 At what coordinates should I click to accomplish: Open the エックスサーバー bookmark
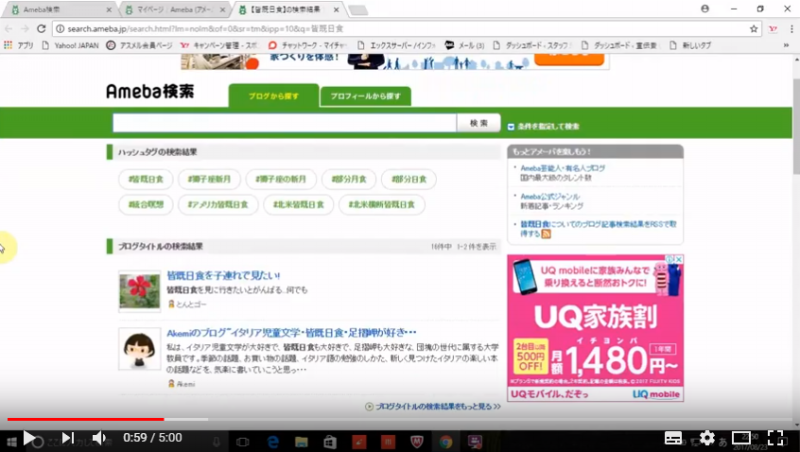click(396, 45)
